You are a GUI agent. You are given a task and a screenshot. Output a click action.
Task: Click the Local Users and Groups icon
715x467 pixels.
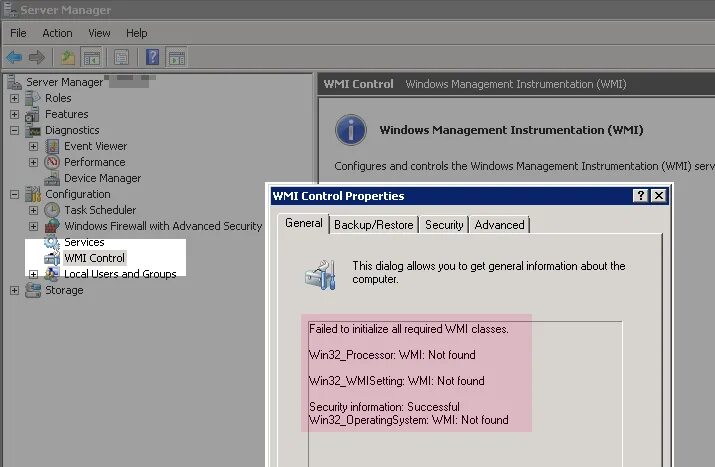pyautogui.click(x=52, y=274)
